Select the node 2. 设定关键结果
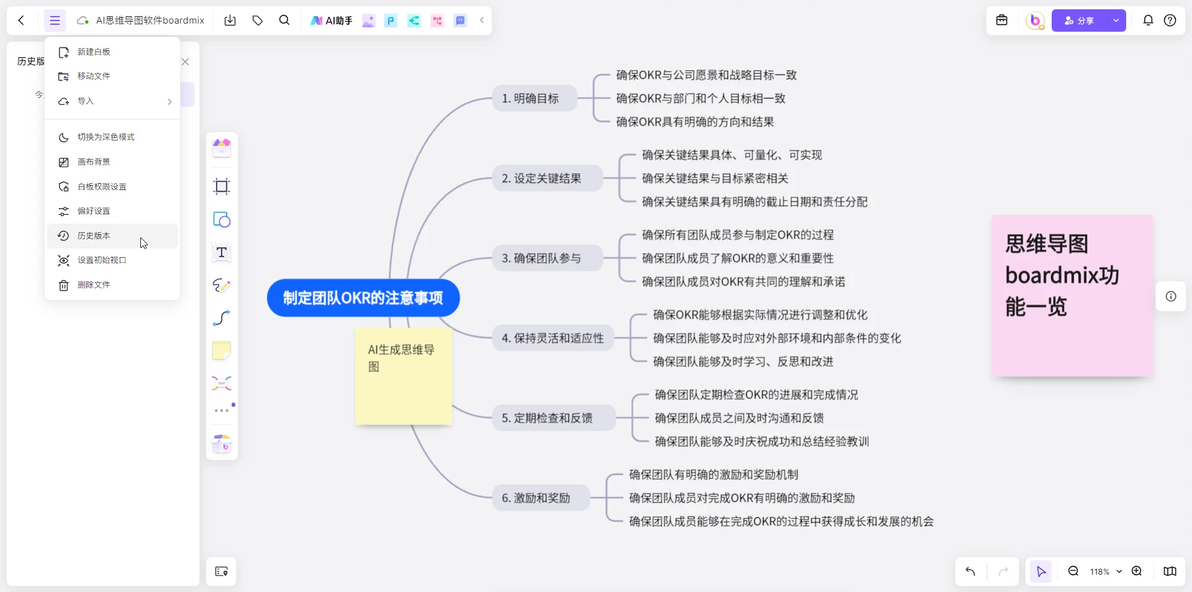The width and height of the screenshot is (1192, 592). click(x=547, y=179)
